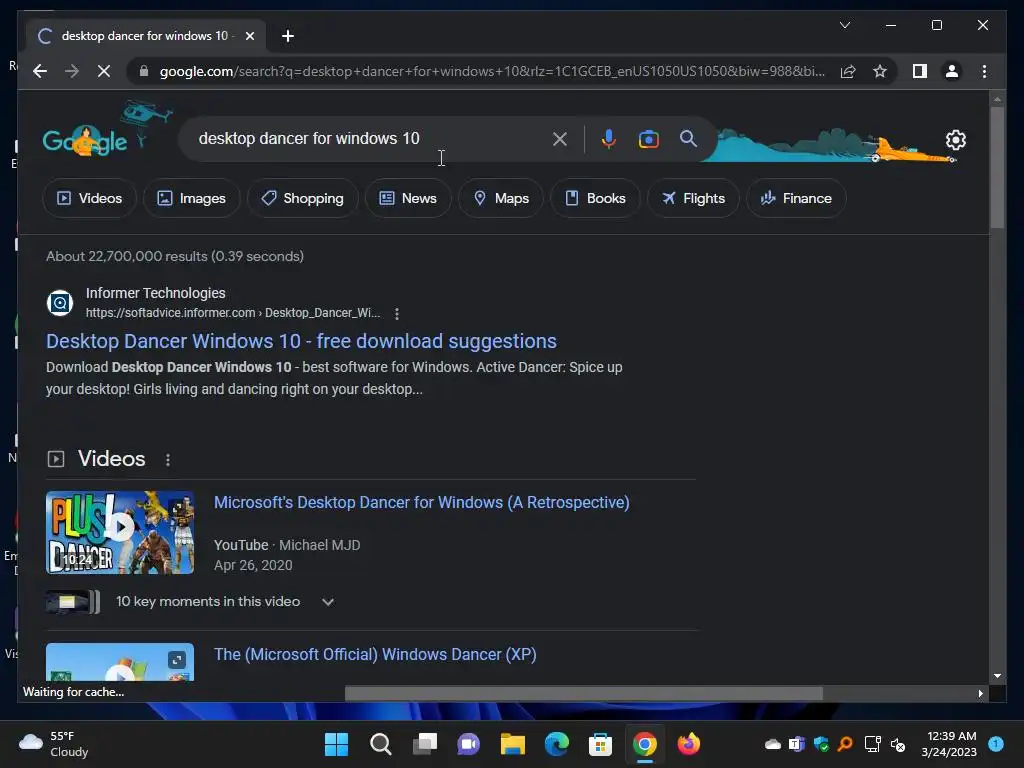Open Videos section options menu

click(168, 460)
